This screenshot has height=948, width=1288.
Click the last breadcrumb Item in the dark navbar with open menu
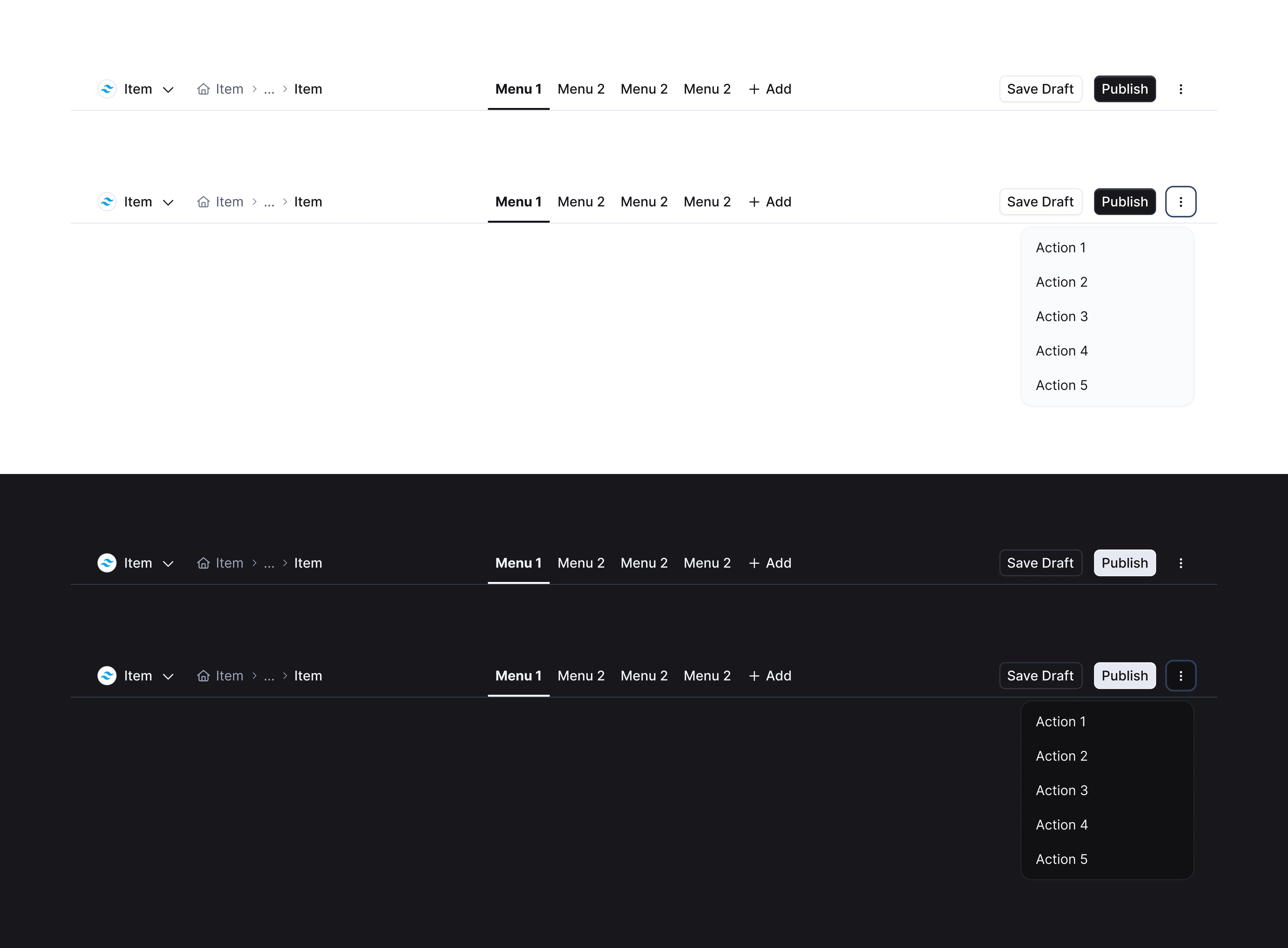pyautogui.click(x=308, y=675)
